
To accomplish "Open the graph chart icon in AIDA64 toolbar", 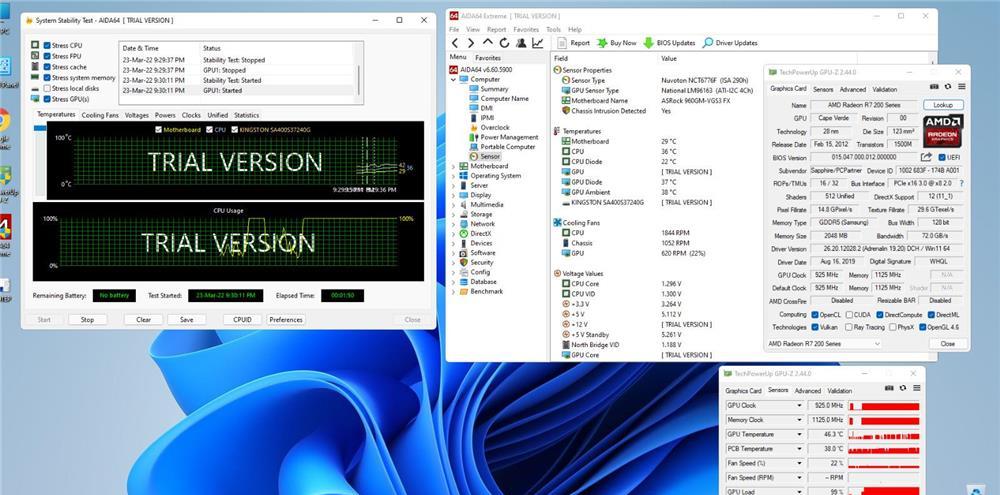I will (x=538, y=43).
